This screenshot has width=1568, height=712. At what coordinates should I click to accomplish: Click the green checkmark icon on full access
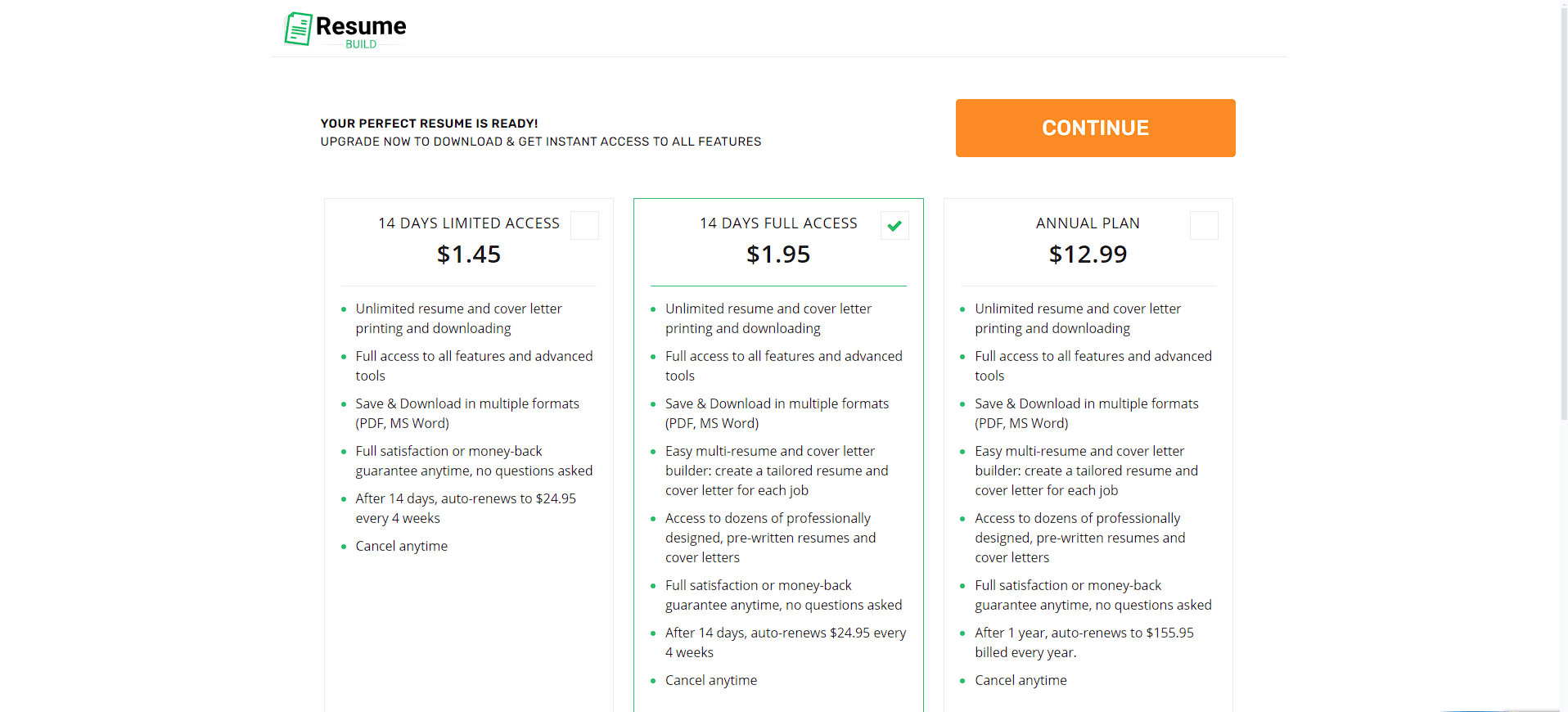894,226
